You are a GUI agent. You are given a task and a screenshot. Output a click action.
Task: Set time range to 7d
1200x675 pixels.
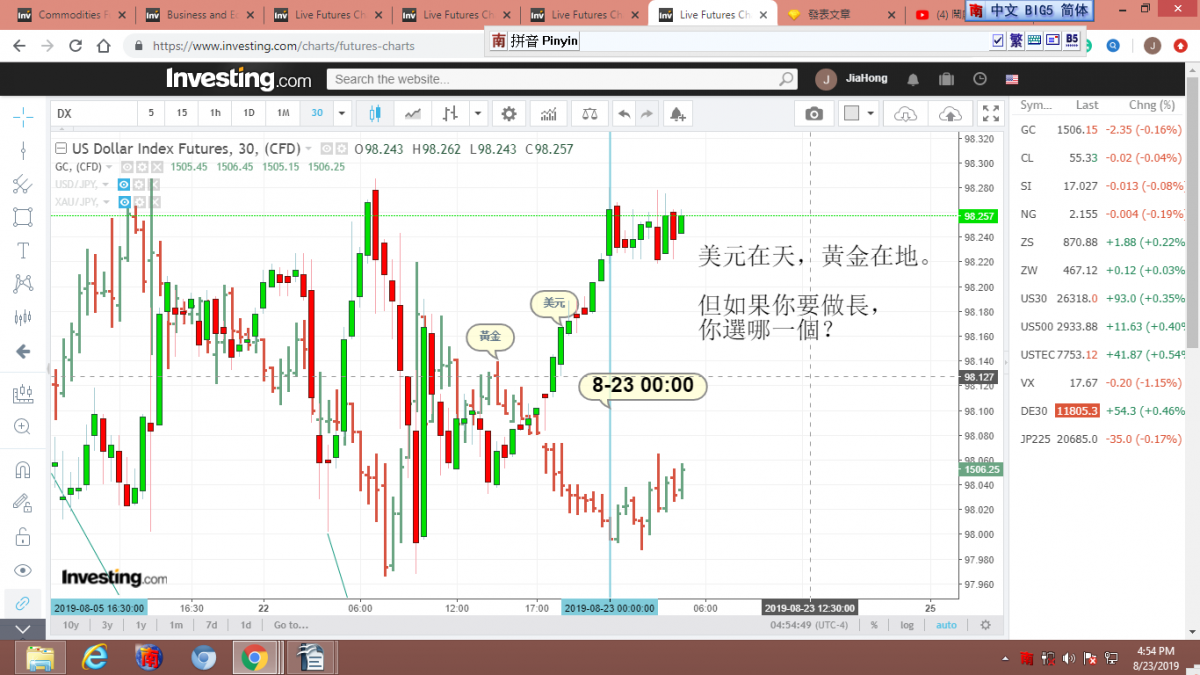click(211, 625)
